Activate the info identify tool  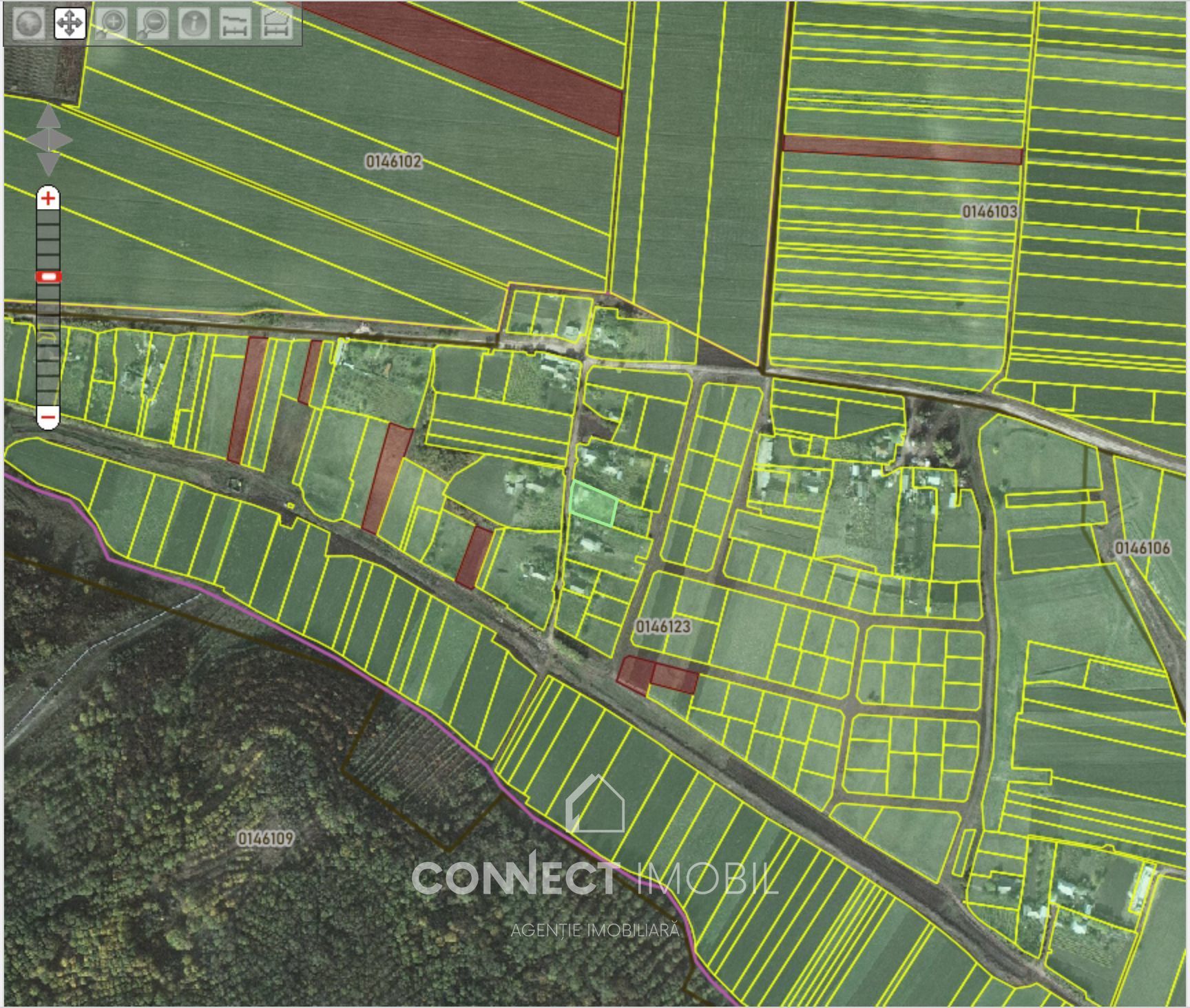coord(194,23)
